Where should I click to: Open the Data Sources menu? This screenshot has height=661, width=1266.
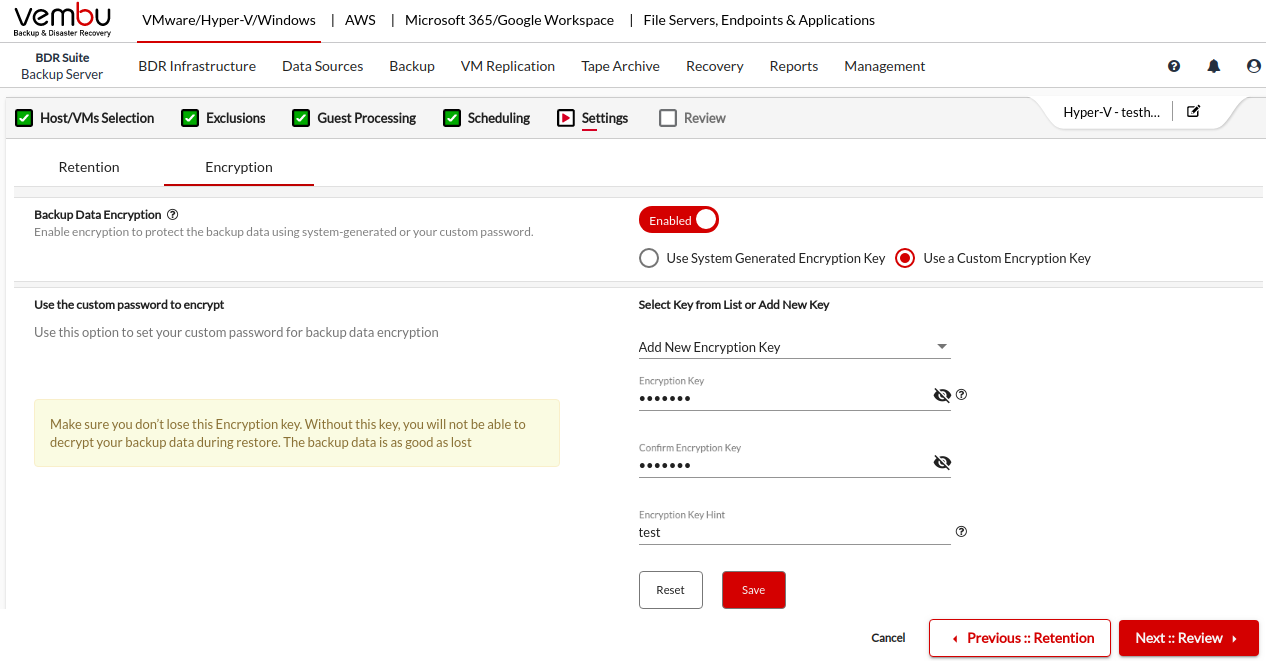click(322, 66)
